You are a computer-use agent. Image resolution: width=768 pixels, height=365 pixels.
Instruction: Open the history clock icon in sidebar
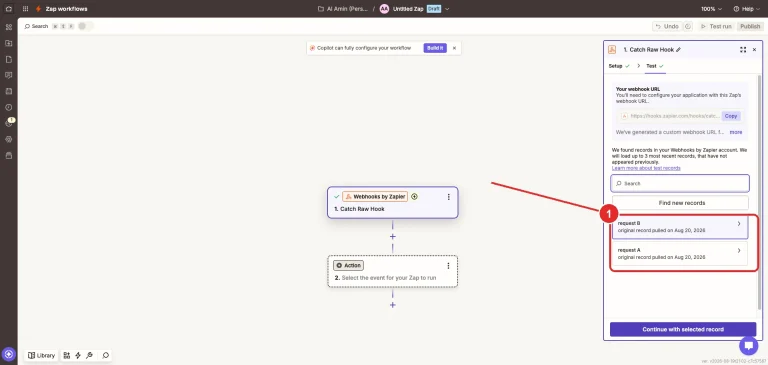8,107
